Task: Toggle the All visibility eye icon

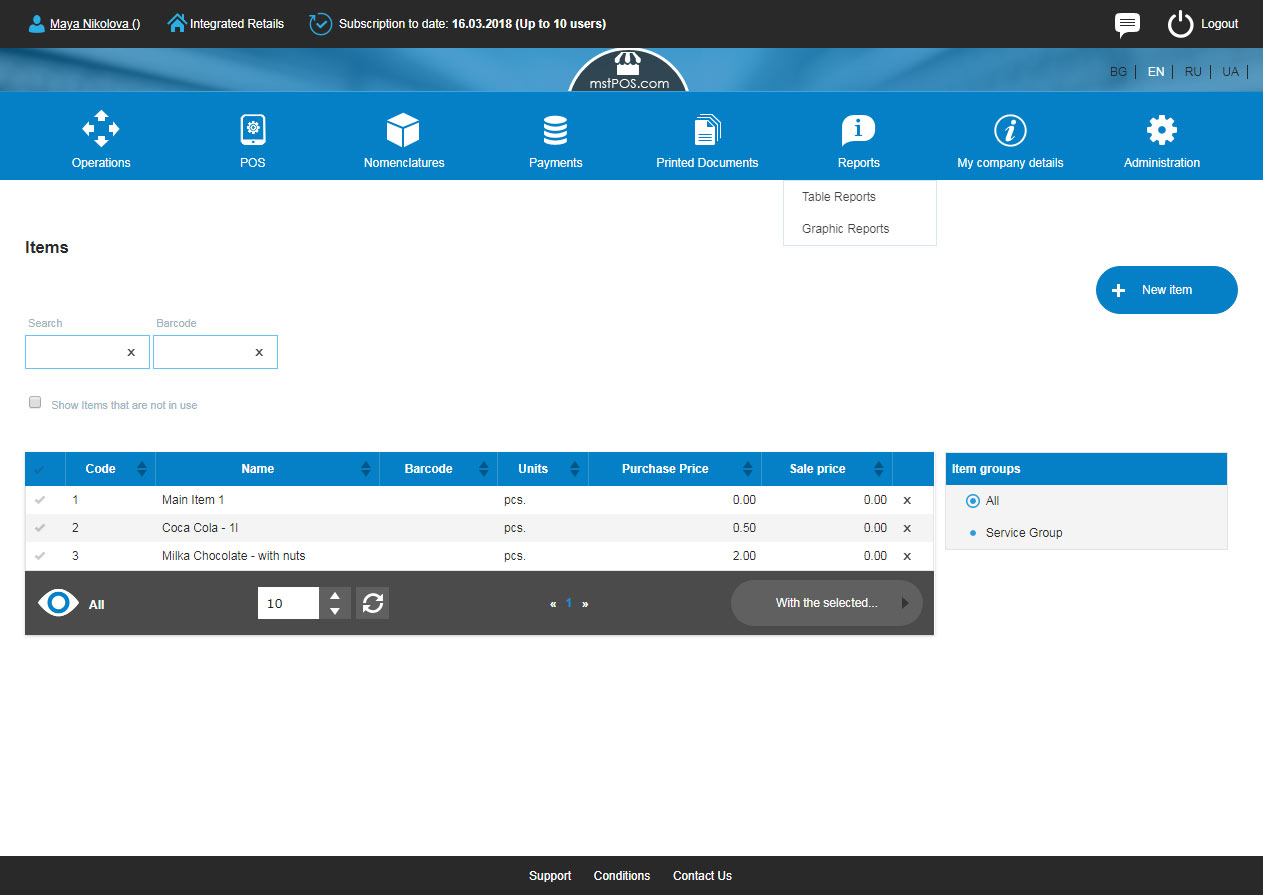Action: (58, 603)
